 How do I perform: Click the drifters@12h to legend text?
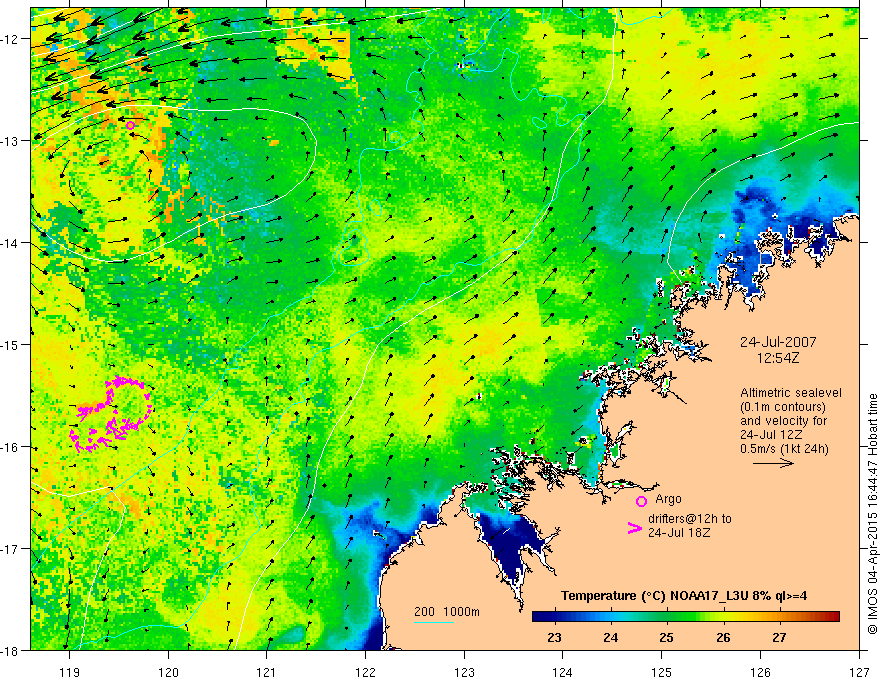coord(690,519)
